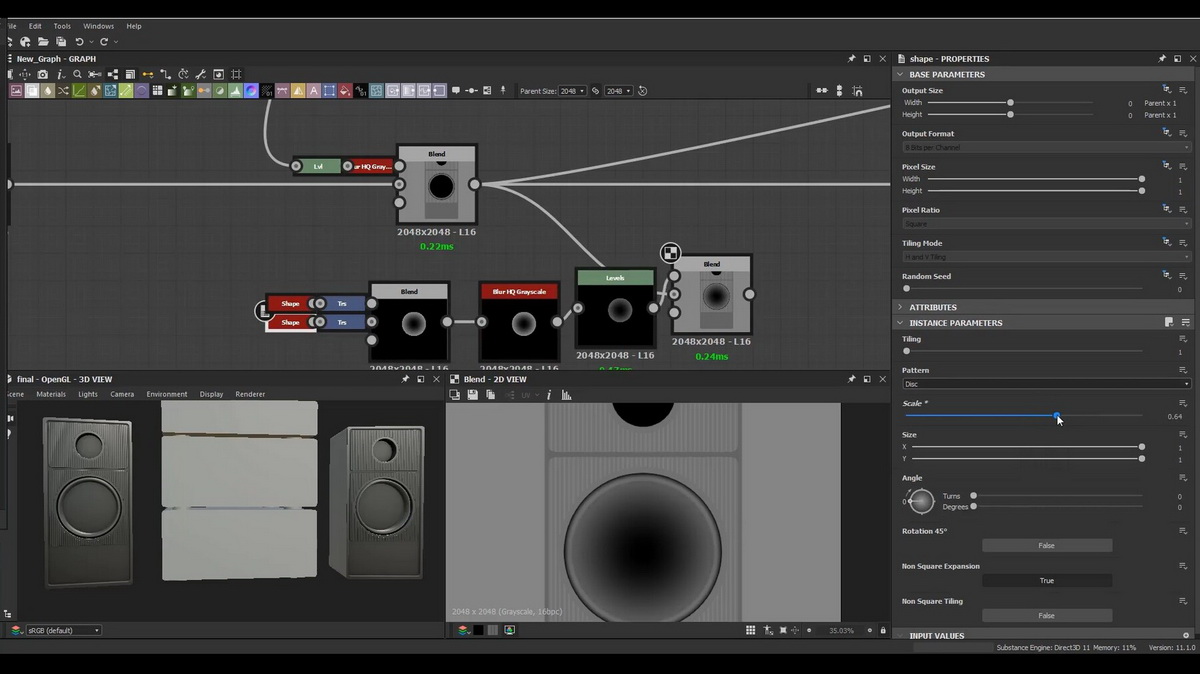
Task: Expand the ATTRIBUTES section
Action: tap(900, 307)
